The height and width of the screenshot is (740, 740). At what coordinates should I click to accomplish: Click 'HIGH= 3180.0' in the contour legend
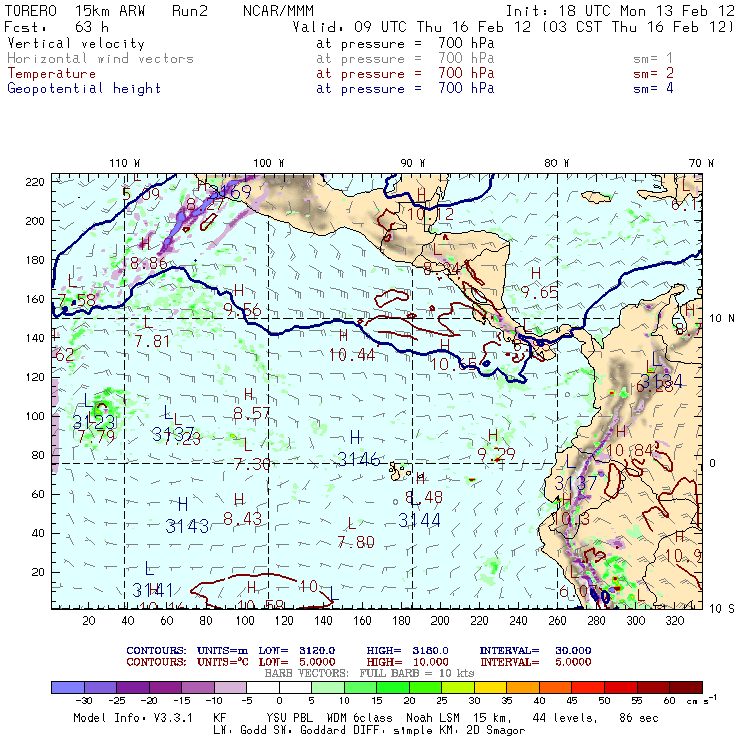[x=408, y=651]
